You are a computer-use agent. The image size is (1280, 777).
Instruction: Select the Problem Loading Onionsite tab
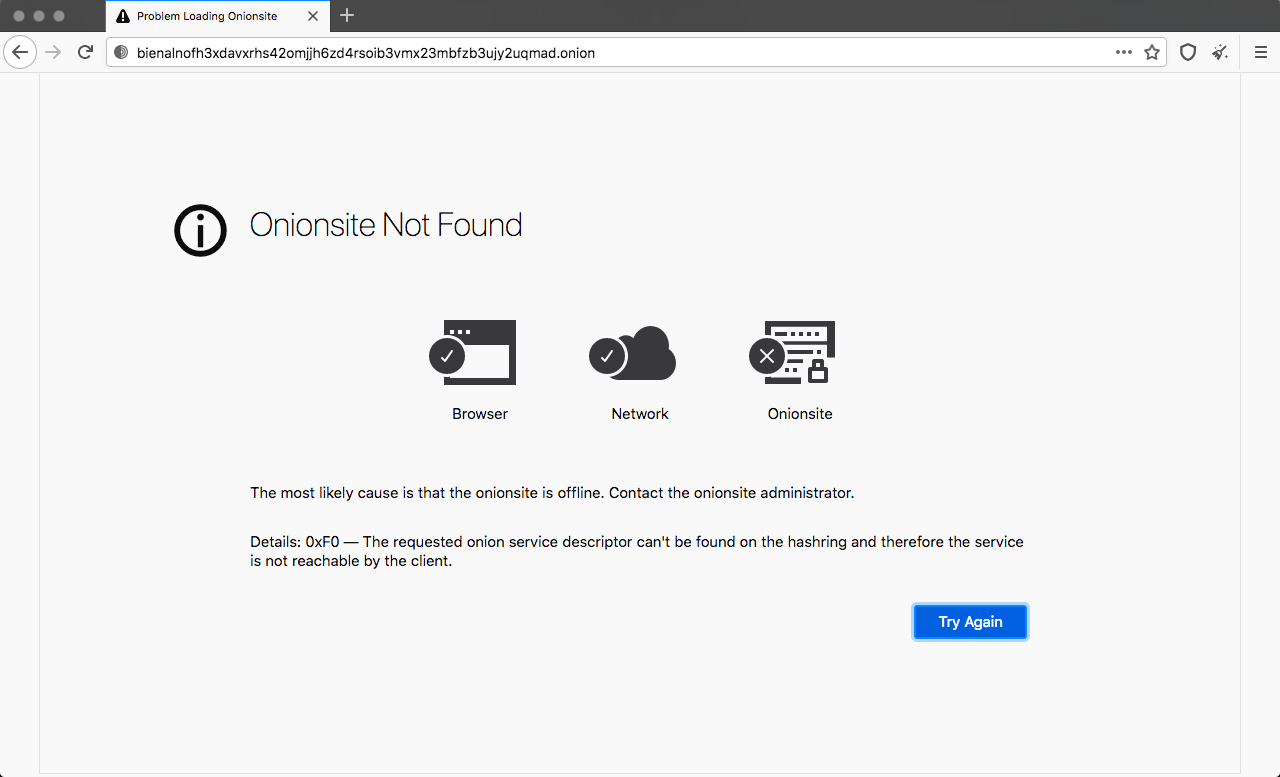tap(218, 16)
